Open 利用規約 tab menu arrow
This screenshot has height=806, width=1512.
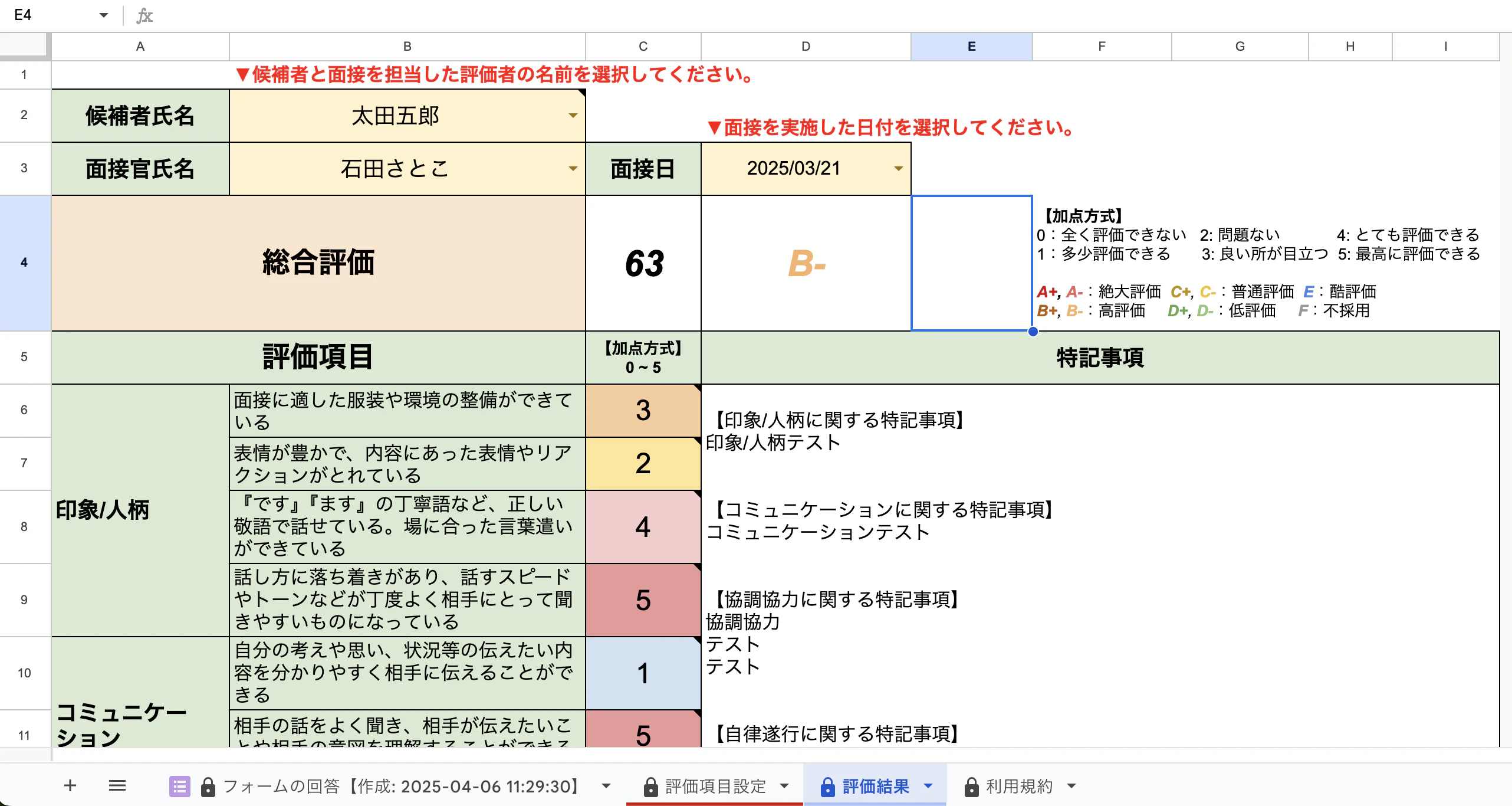click(1071, 786)
